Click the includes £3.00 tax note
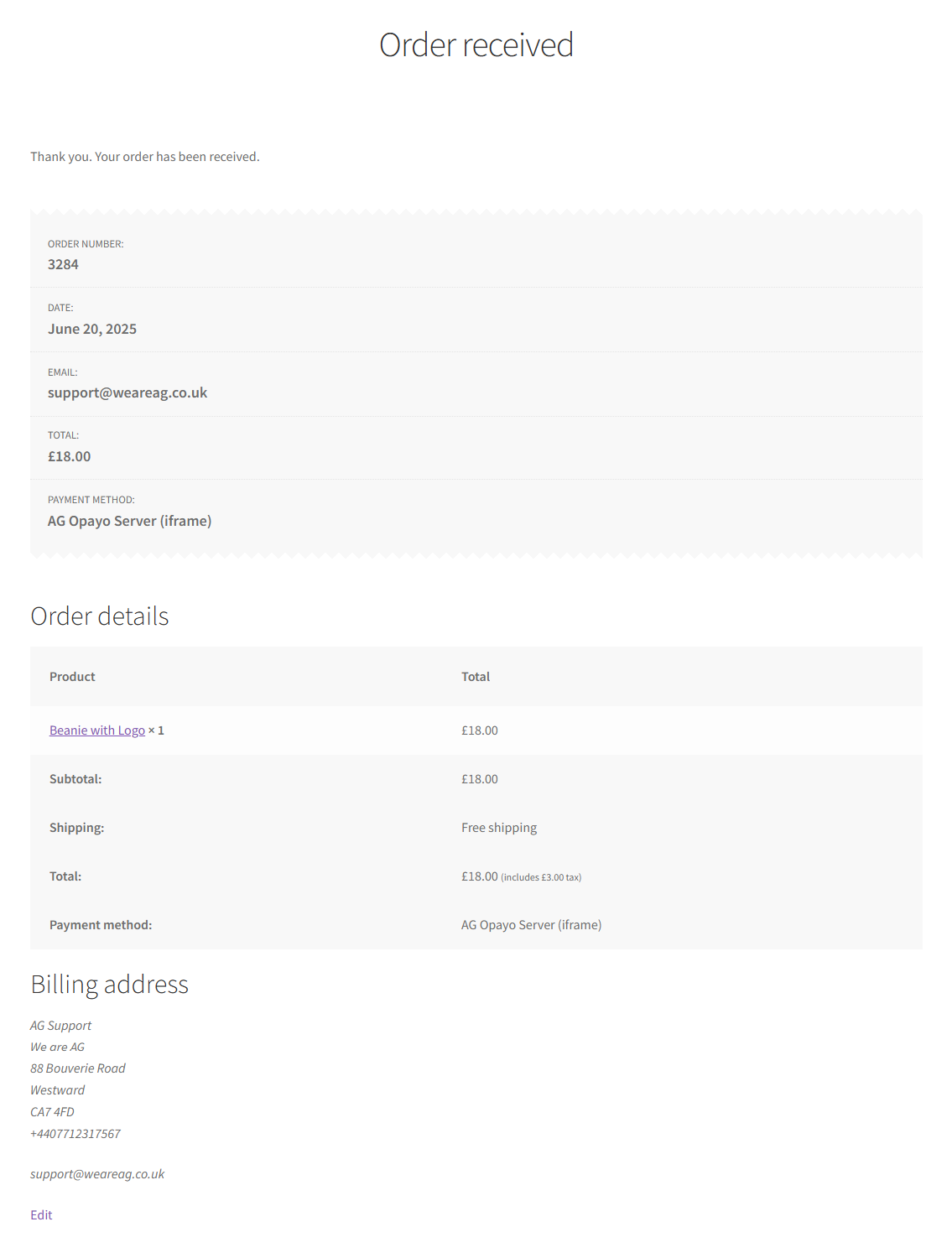Viewport: 952px width, 1258px height. click(x=541, y=877)
